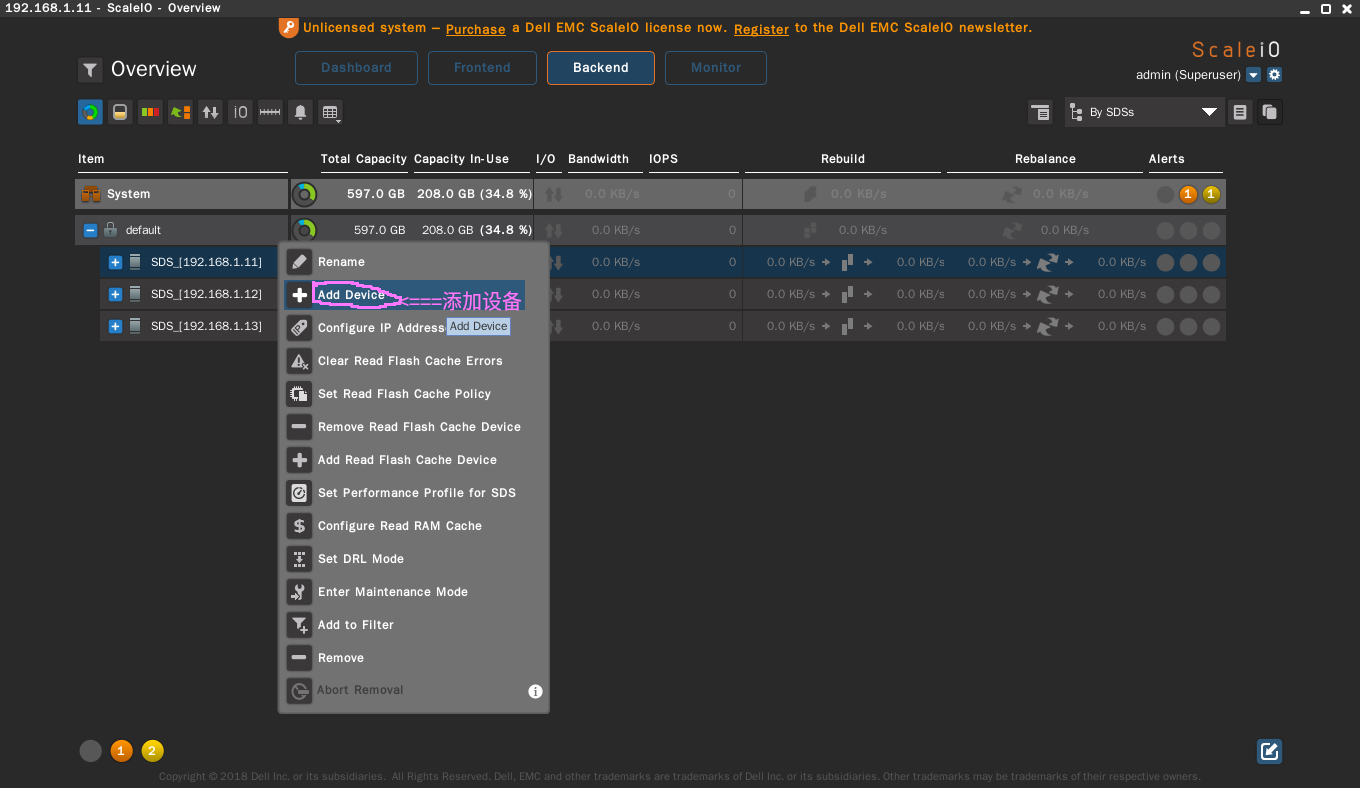This screenshot has width=1360, height=788.
Task: Select Add to Filter menu entry
Action: 414,625
